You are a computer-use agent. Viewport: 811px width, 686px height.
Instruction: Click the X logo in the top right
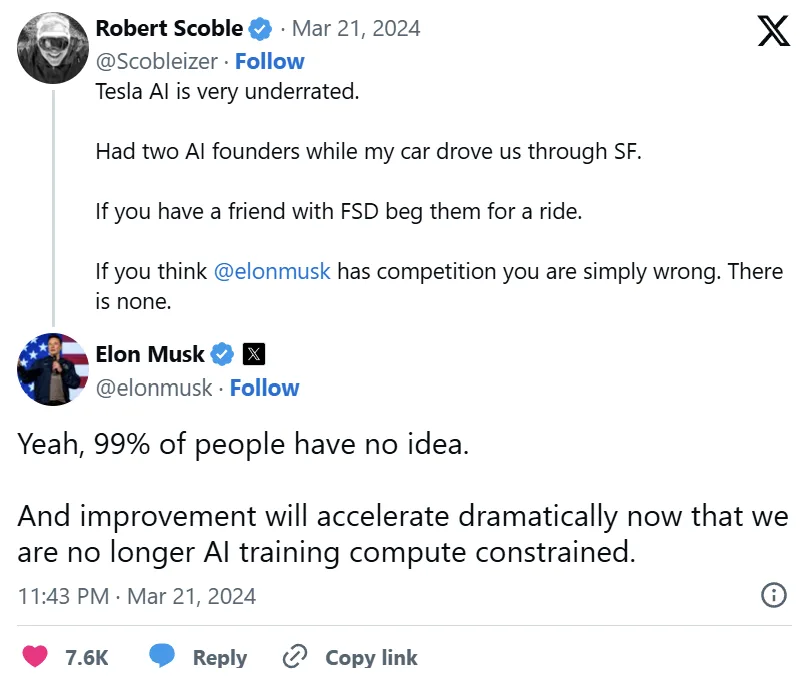coord(773,31)
